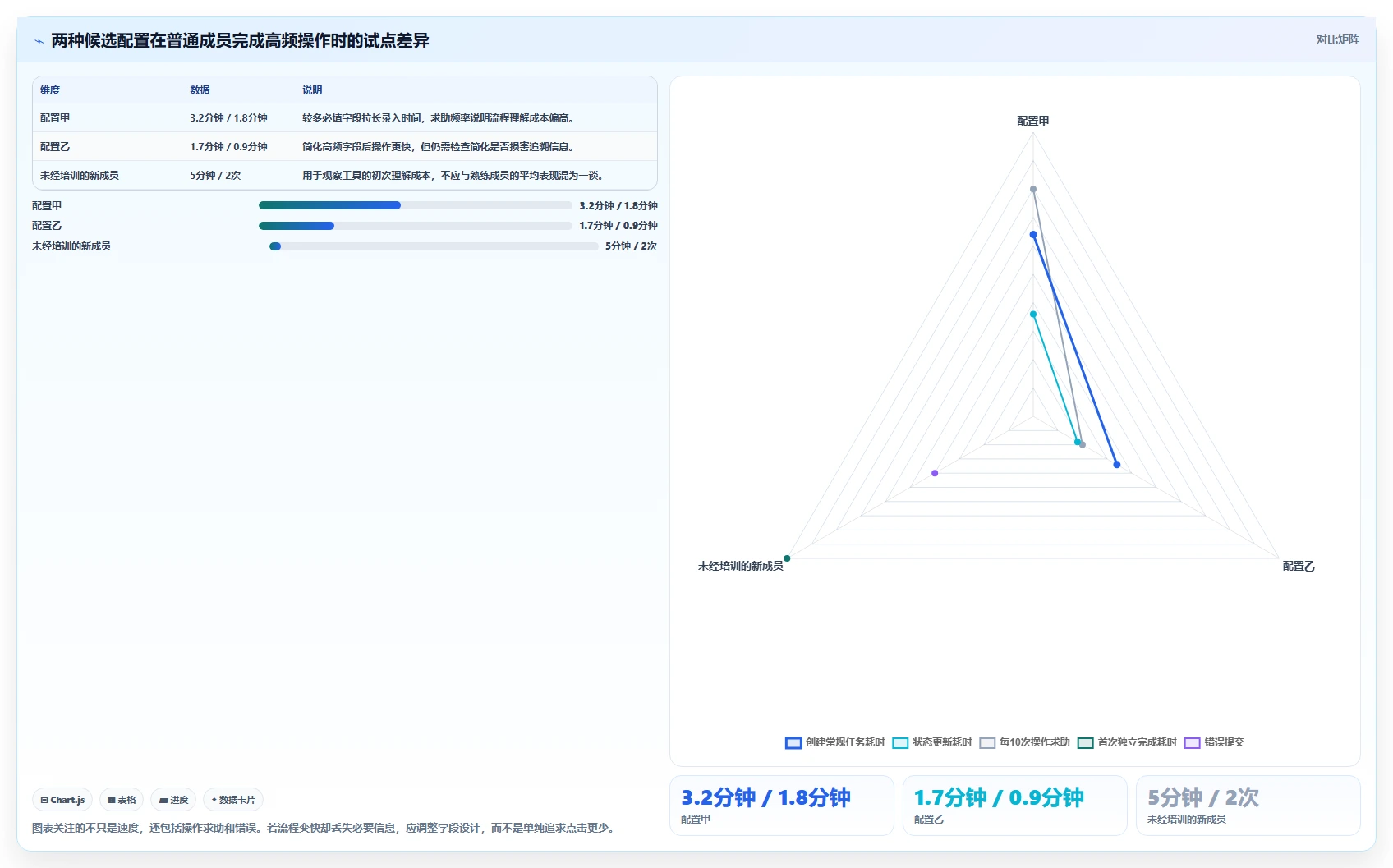This screenshot has height=868, width=1393.
Task: Open the 5分钟 / 2次 data card
Action: pyautogui.click(x=1248, y=806)
